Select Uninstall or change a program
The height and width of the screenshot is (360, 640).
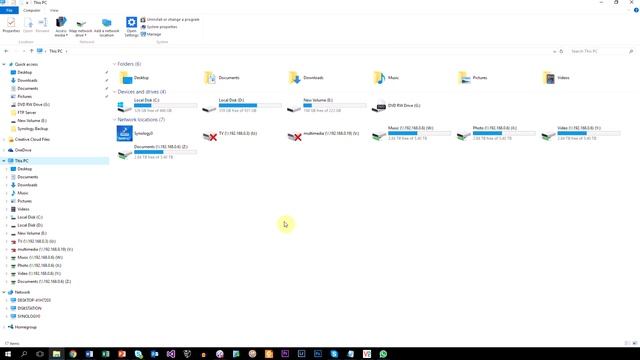pyautogui.click(x=170, y=20)
